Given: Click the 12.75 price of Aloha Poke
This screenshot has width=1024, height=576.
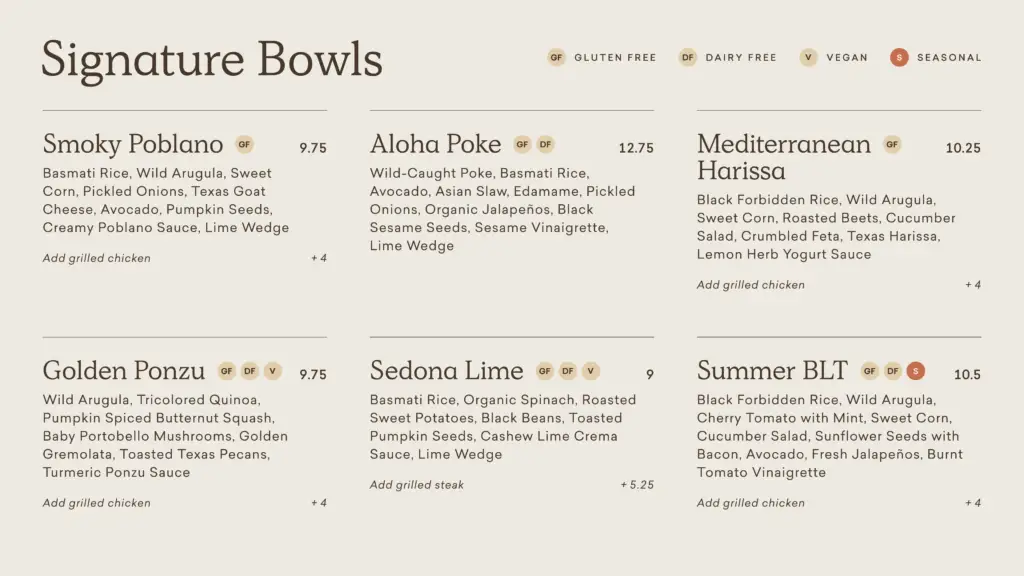Looking at the screenshot, I should tap(636, 148).
